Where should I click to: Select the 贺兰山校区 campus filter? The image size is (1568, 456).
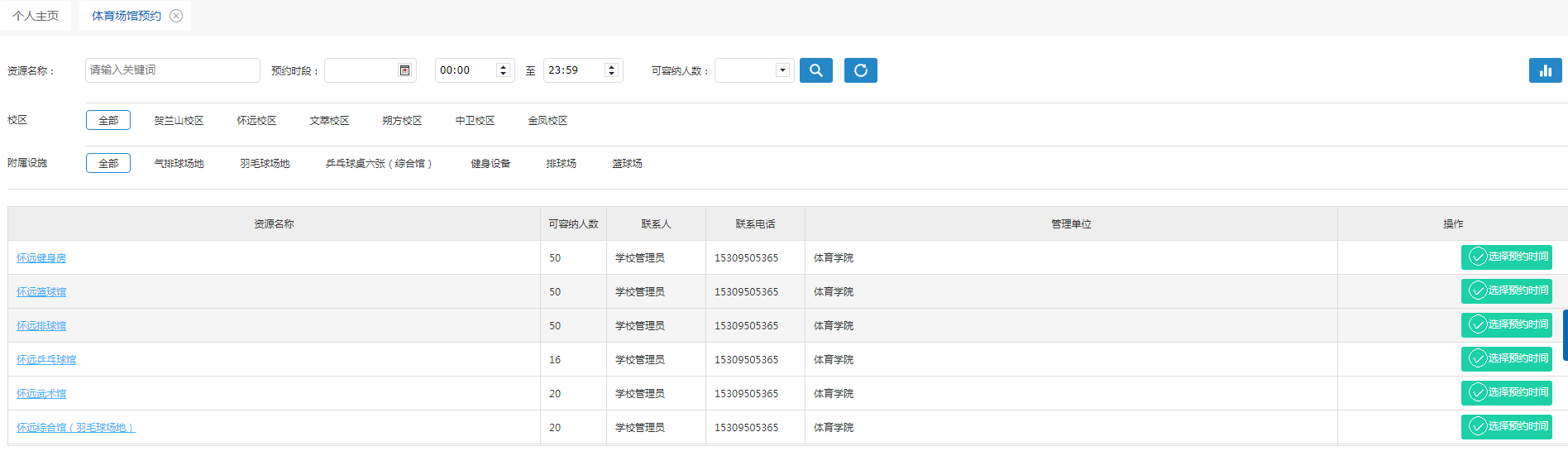[x=179, y=121]
